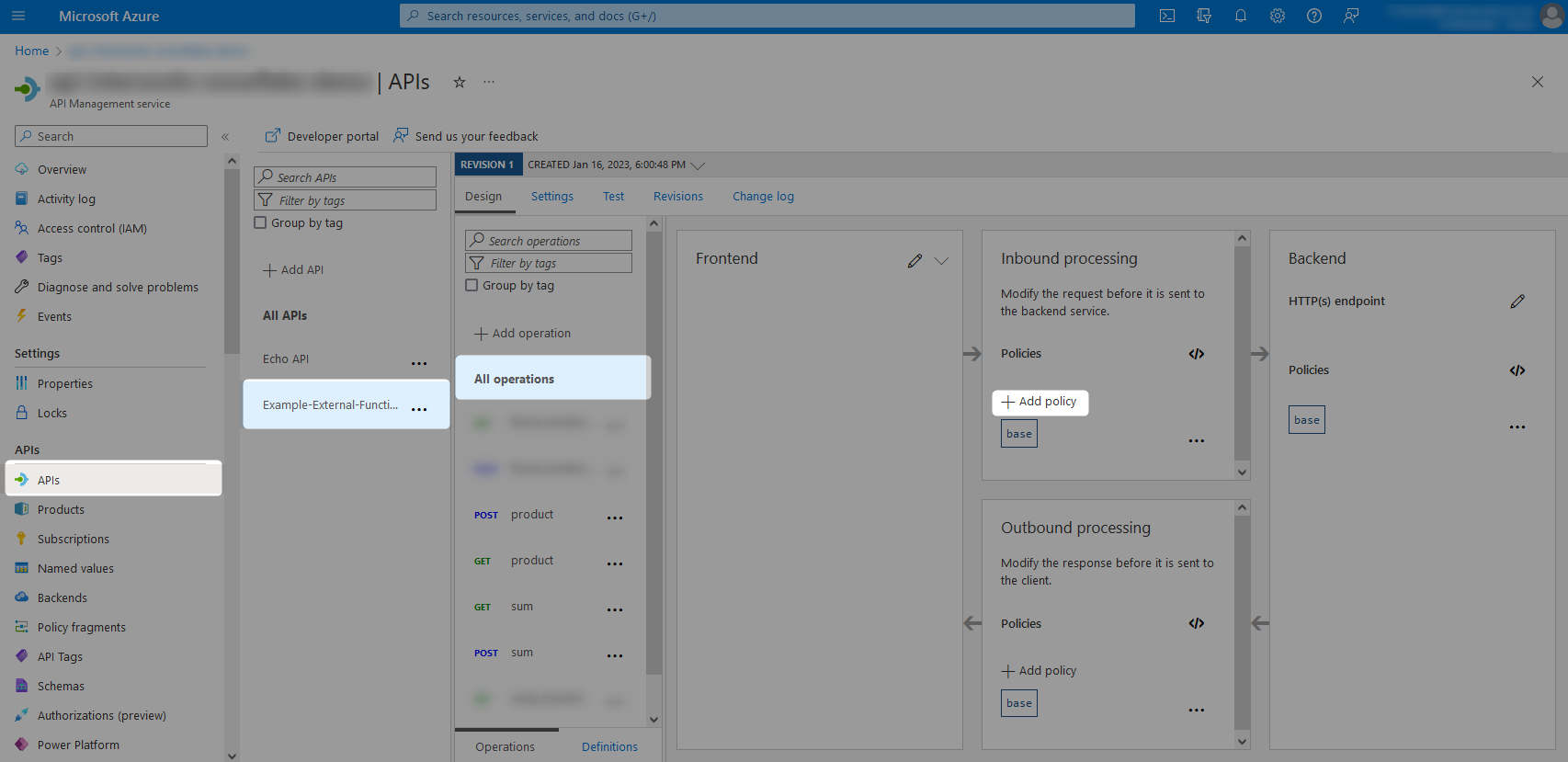Open portal settings gear
The image size is (1568, 762).
click(1278, 16)
